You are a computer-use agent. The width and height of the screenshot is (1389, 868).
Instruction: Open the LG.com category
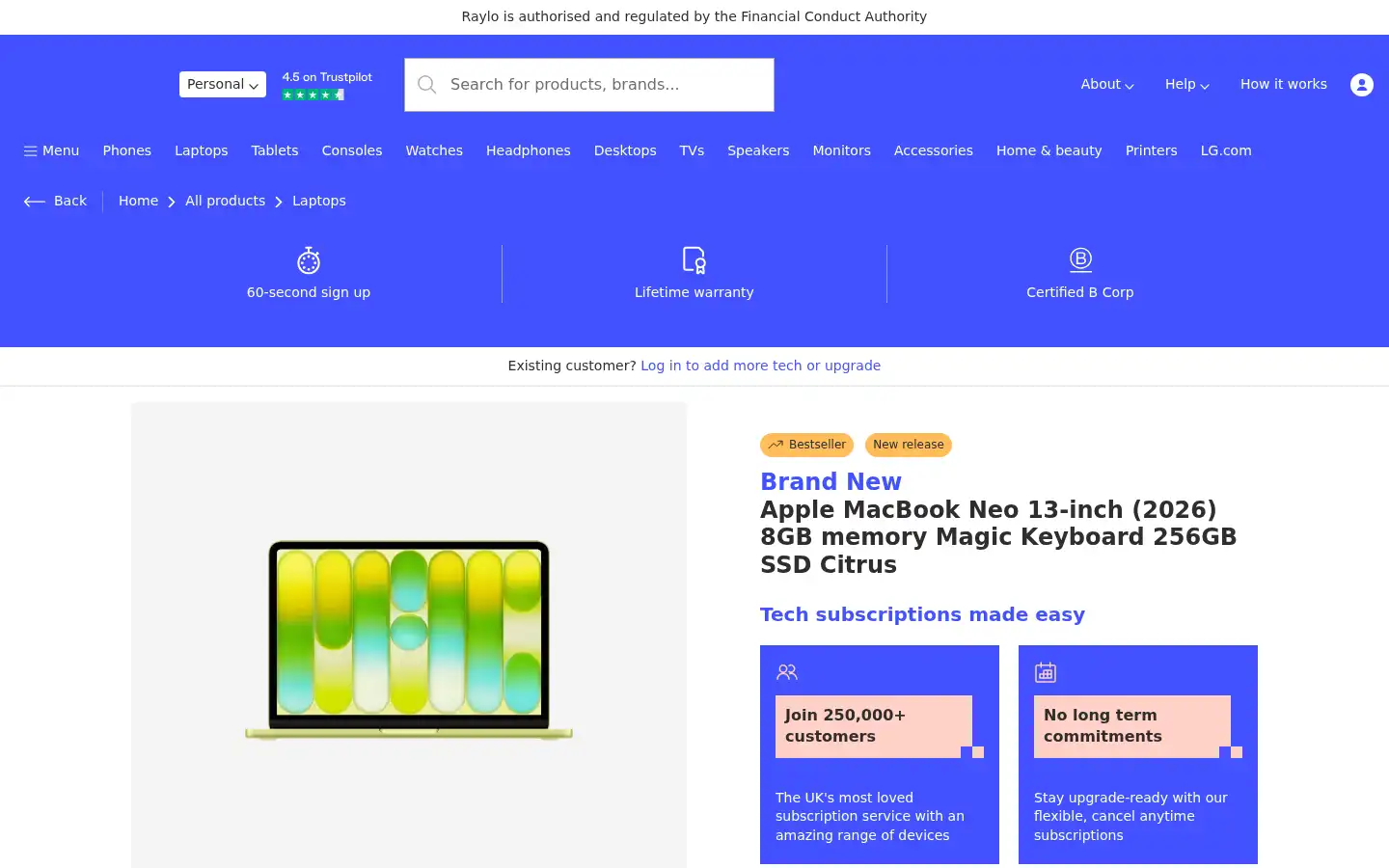coord(1226,150)
